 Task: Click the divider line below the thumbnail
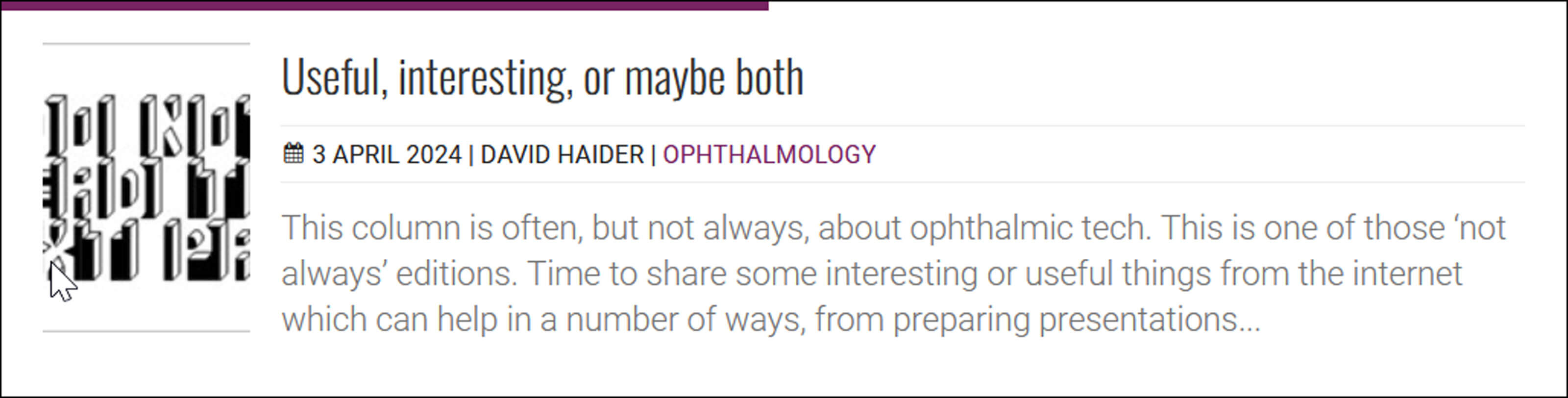(146, 332)
